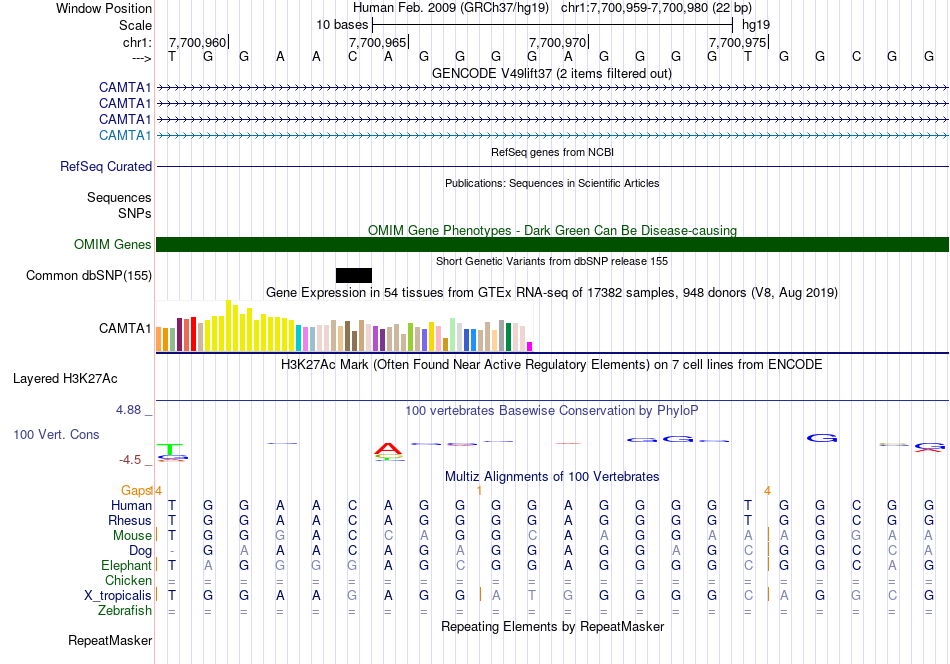Click the Common dbSNP(155) label
Screen dimensions: 950x664
(89, 275)
